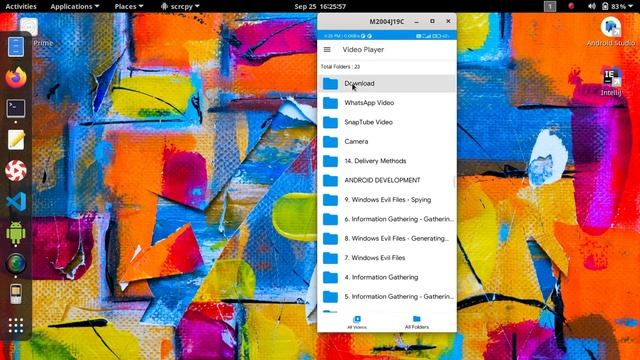Image resolution: width=640 pixels, height=360 pixels.
Task: Open the yellow notes app in dock
Action: tap(16, 140)
